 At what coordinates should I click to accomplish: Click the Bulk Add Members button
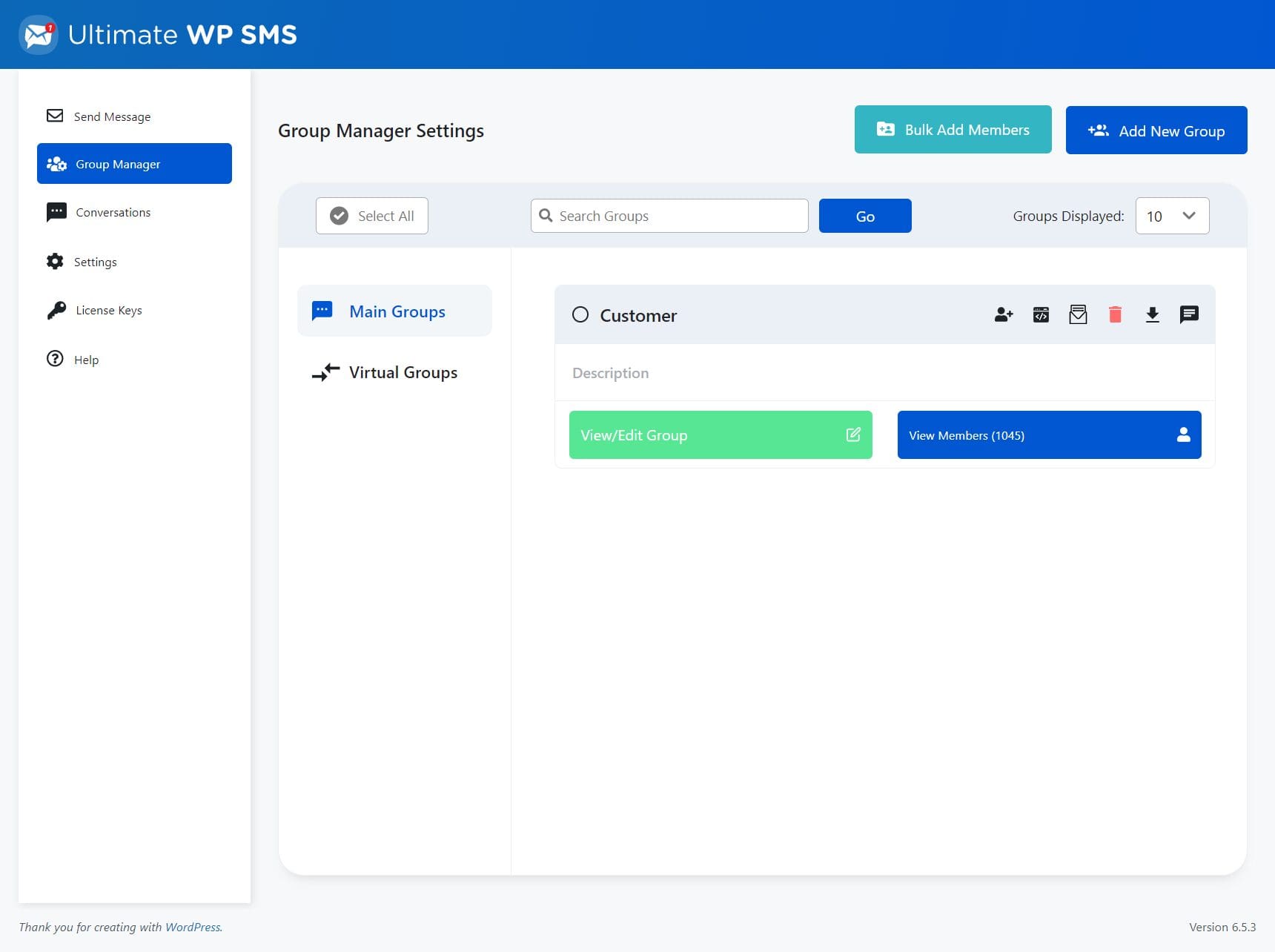click(953, 130)
